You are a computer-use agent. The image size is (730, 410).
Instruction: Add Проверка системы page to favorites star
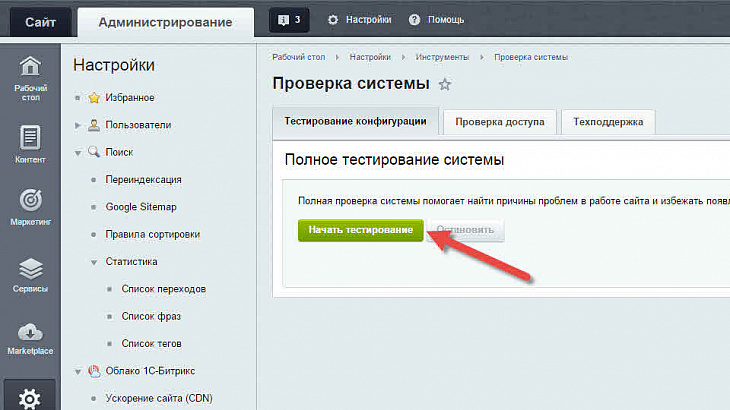point(445,84)
